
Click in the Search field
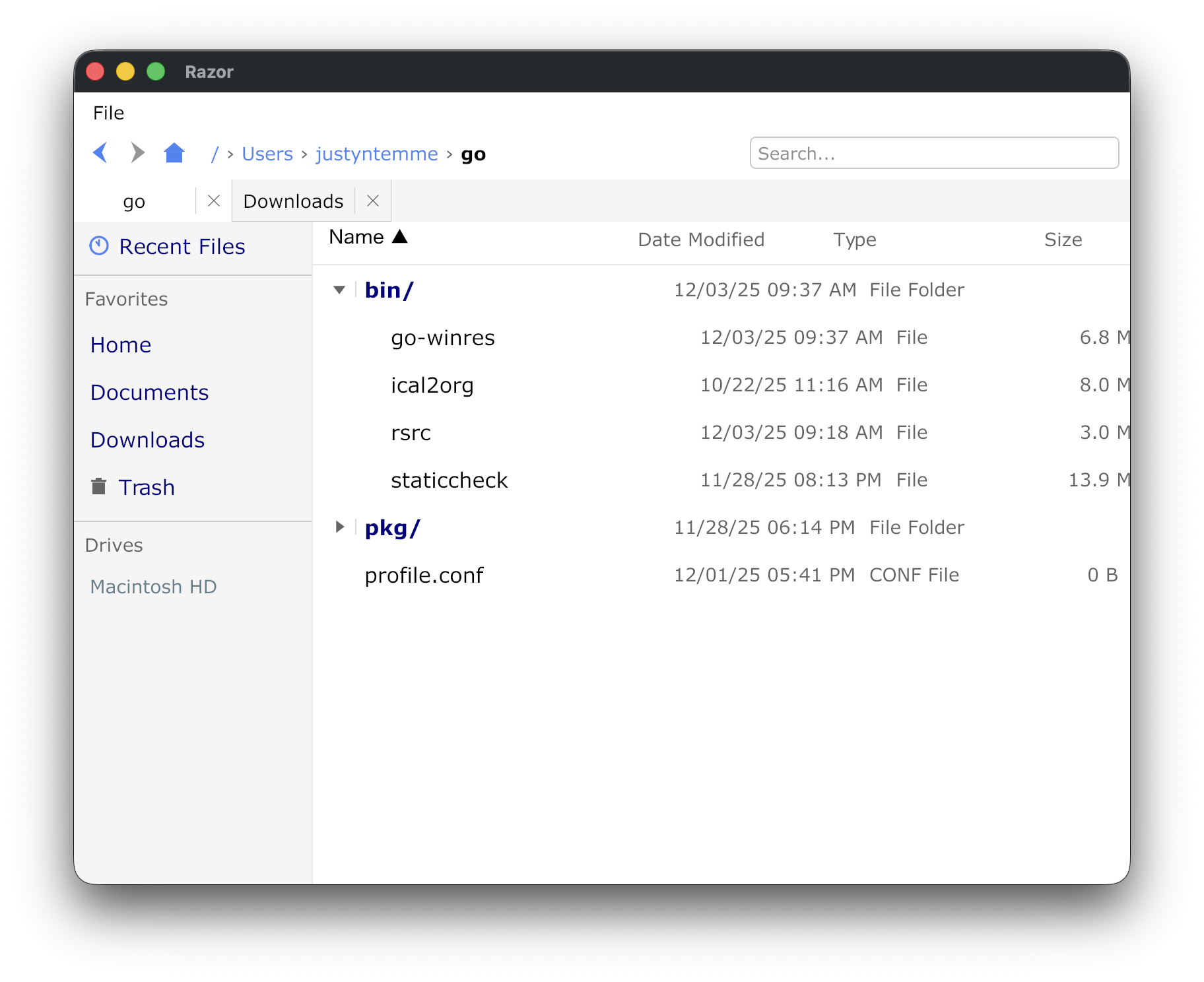(934, 153)
